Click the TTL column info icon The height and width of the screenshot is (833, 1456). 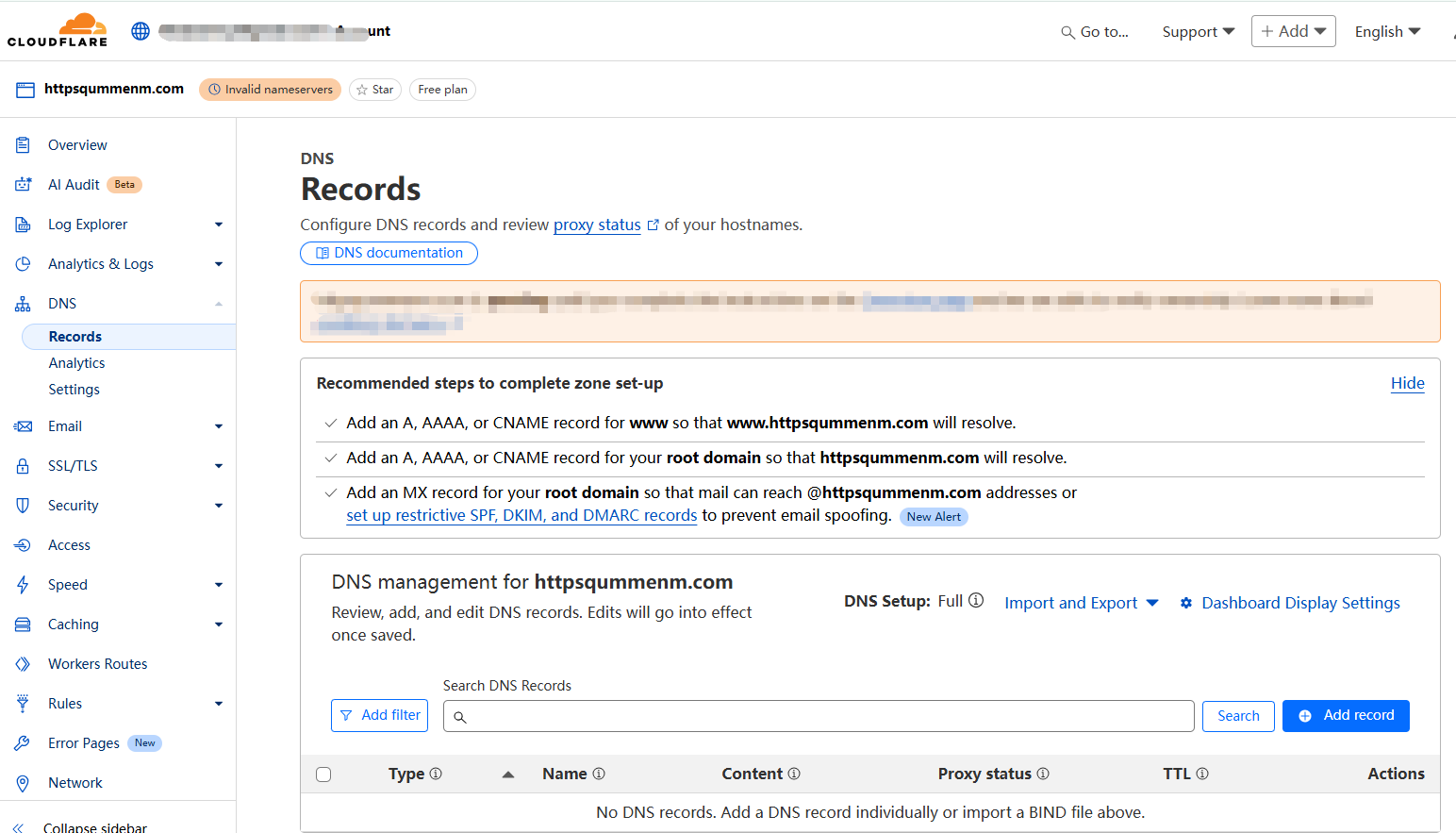tap(1202, 774)
